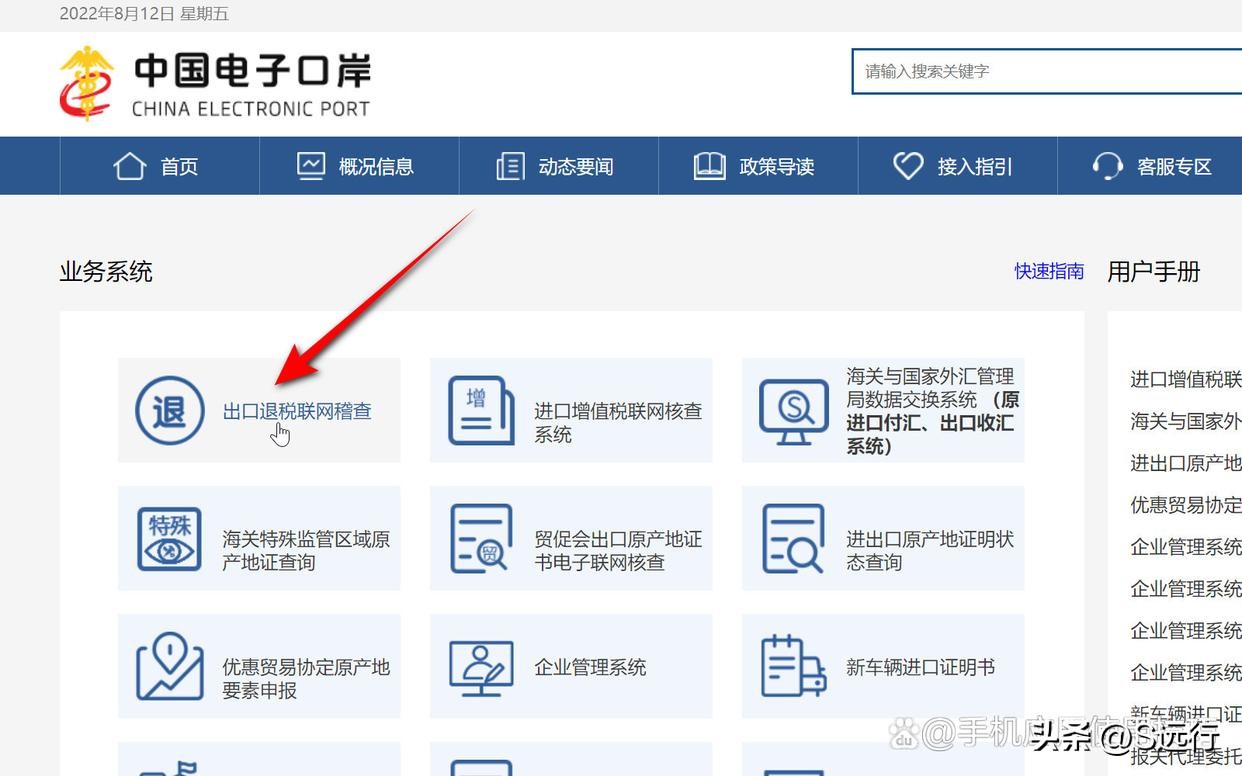Open 进口增值税联网核查系统 via its document icon
The image size is (1242, 776).
pos(481,410)
